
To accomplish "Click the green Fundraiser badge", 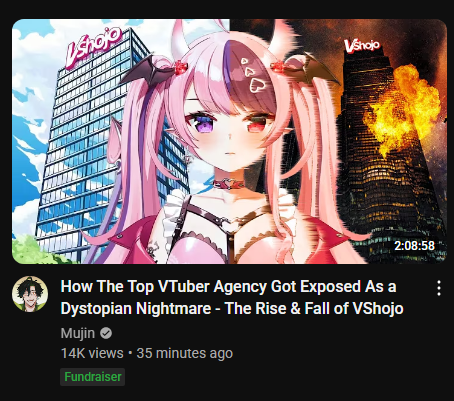I will point(93,377).
